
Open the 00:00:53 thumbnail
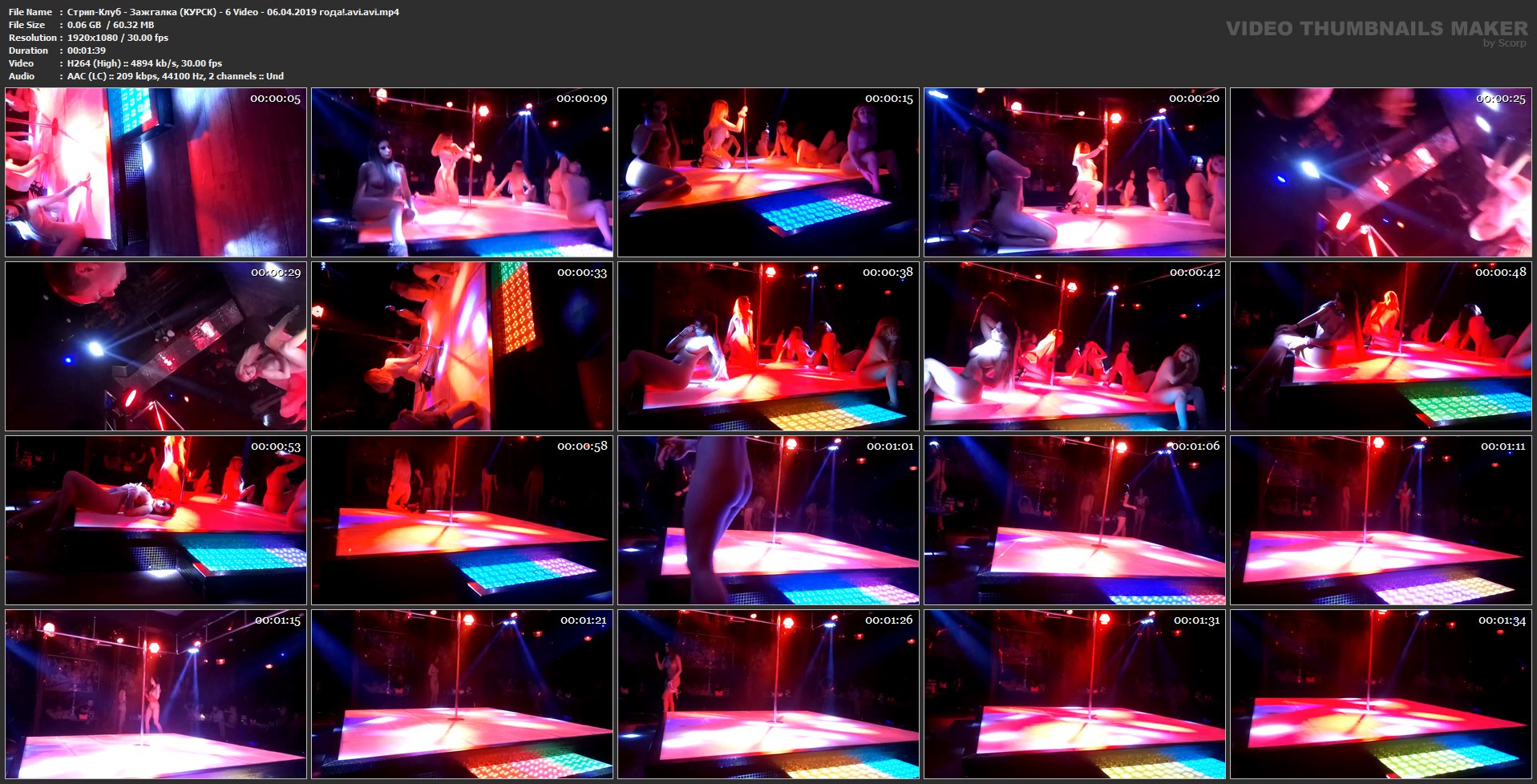click(156, 520)
